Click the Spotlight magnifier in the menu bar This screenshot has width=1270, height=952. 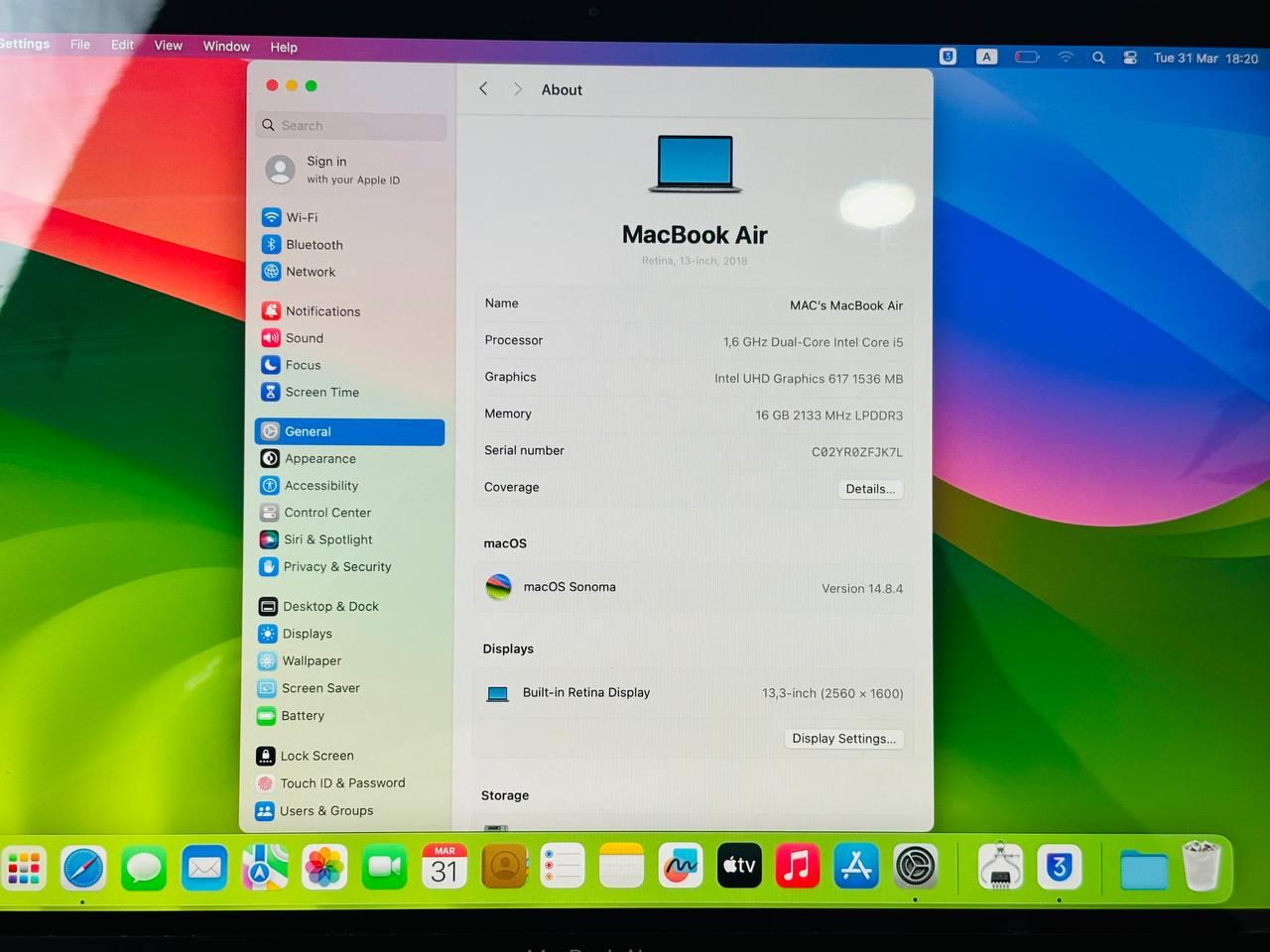1098,58
